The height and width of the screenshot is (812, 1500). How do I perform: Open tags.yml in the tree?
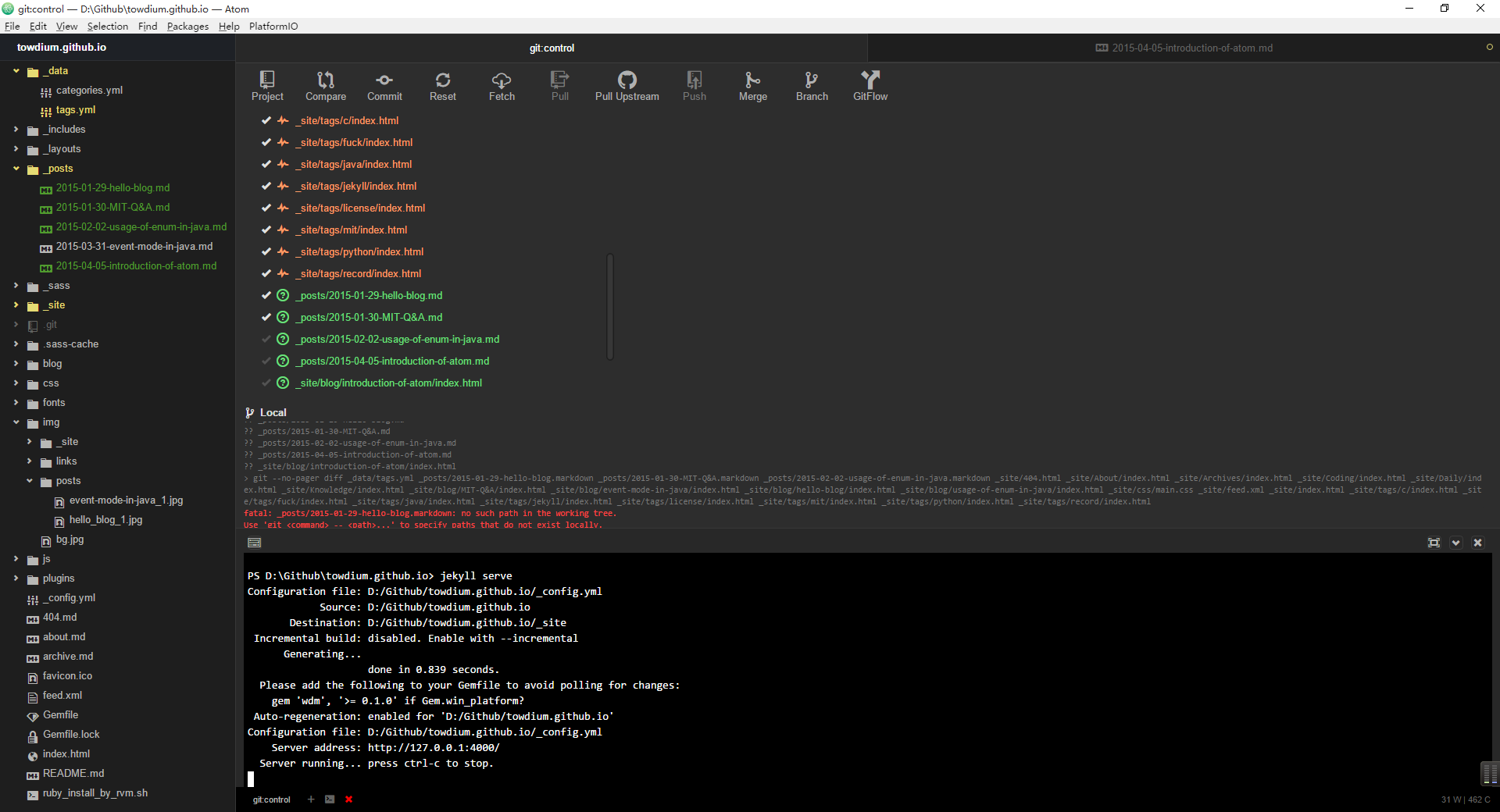tap(75, 110)
